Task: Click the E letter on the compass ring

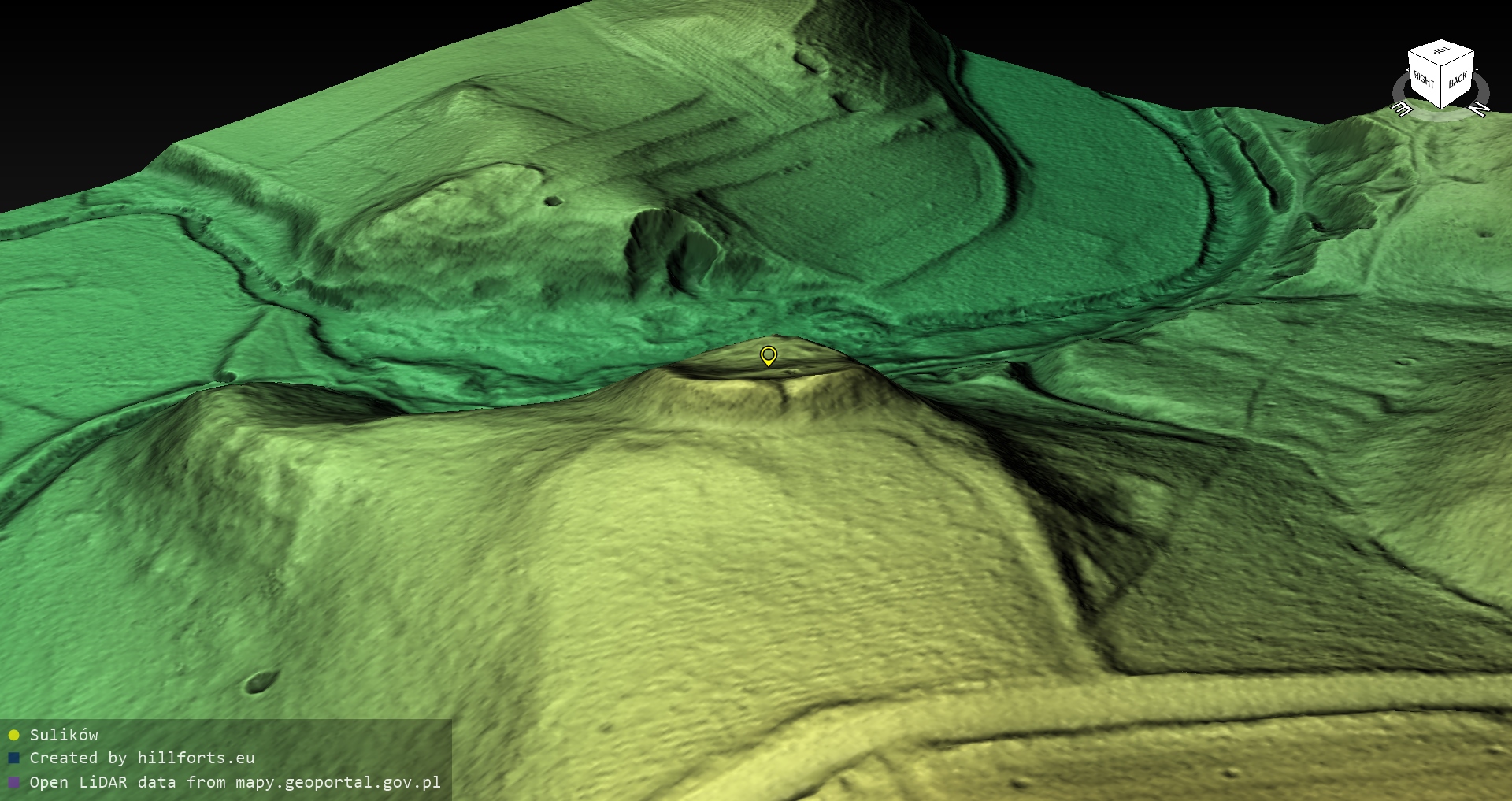Action: click(x=1402, y=108)
